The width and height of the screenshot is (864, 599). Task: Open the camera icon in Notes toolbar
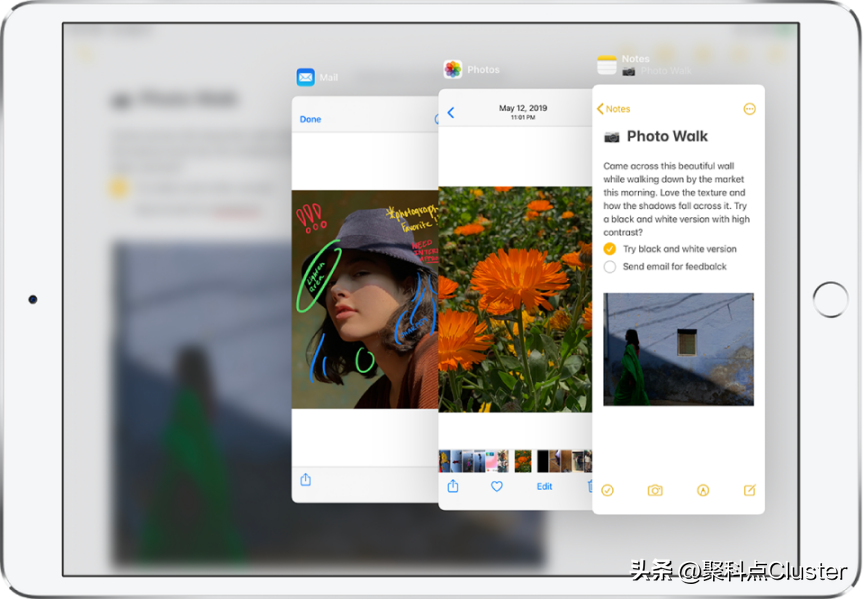coord(655,490)
